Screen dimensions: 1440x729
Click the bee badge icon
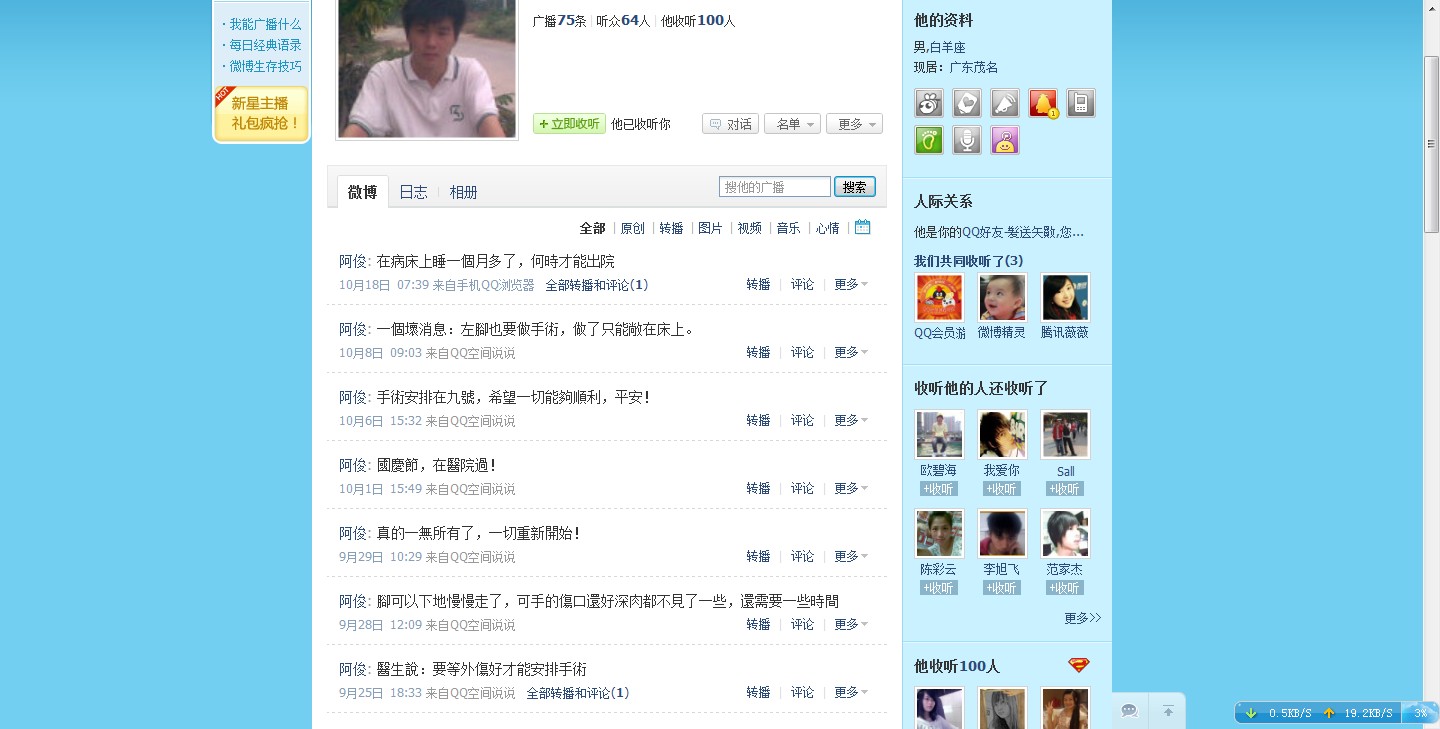click(x=929, y=103)
